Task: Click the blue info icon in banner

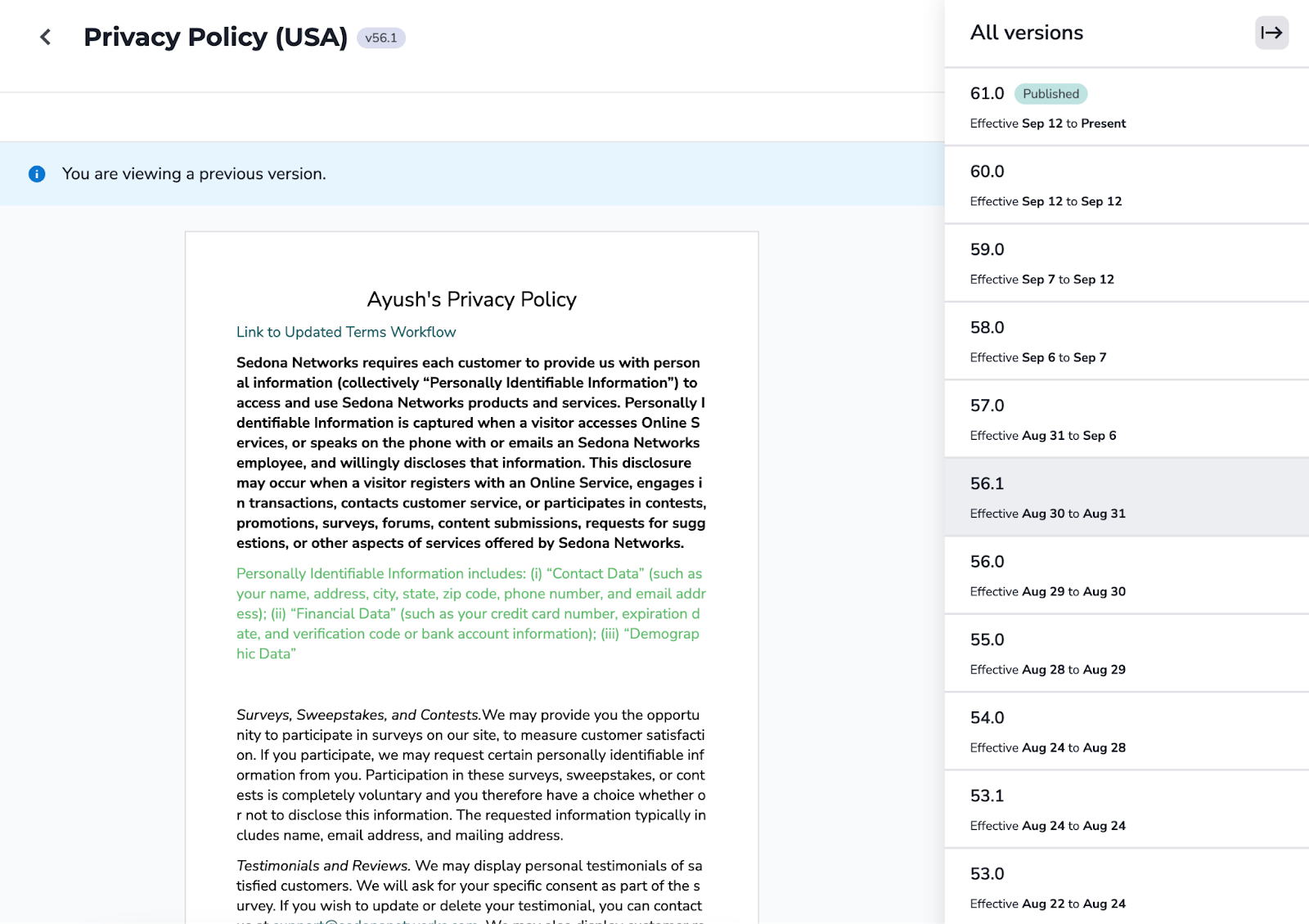Action: coord(37,174)
